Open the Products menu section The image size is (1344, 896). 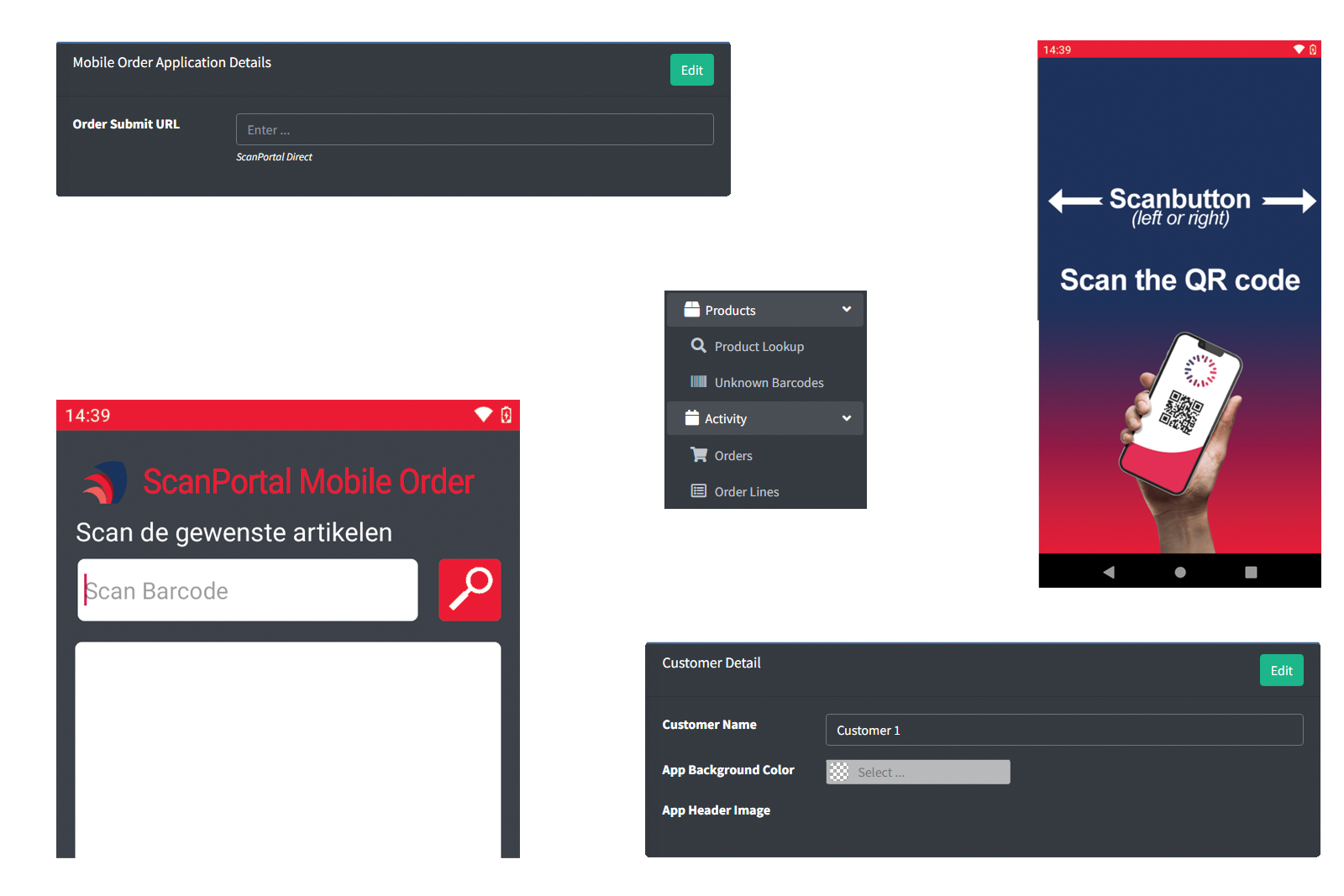(730, 310)
